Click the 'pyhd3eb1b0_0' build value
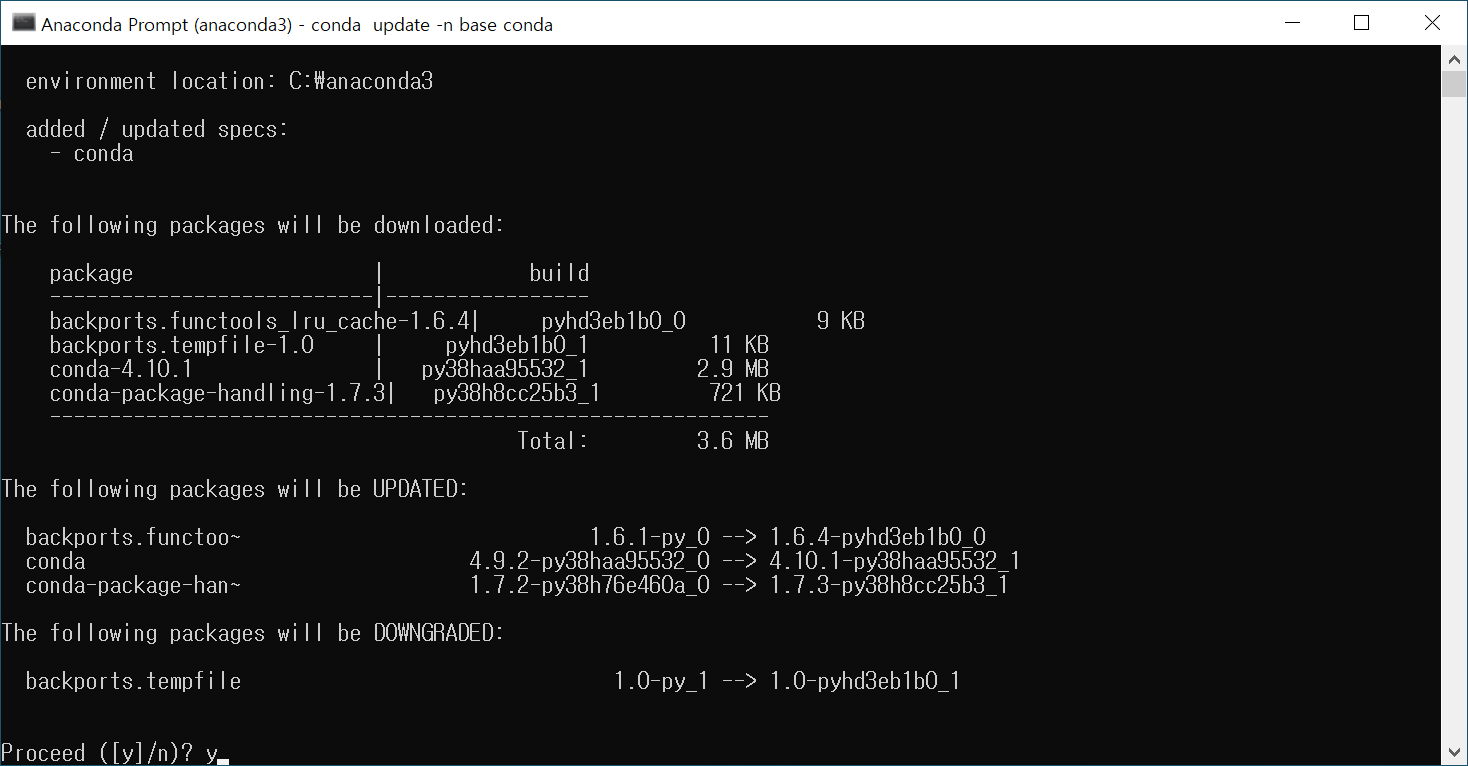Screen dimensions: 1468x766 614,321
